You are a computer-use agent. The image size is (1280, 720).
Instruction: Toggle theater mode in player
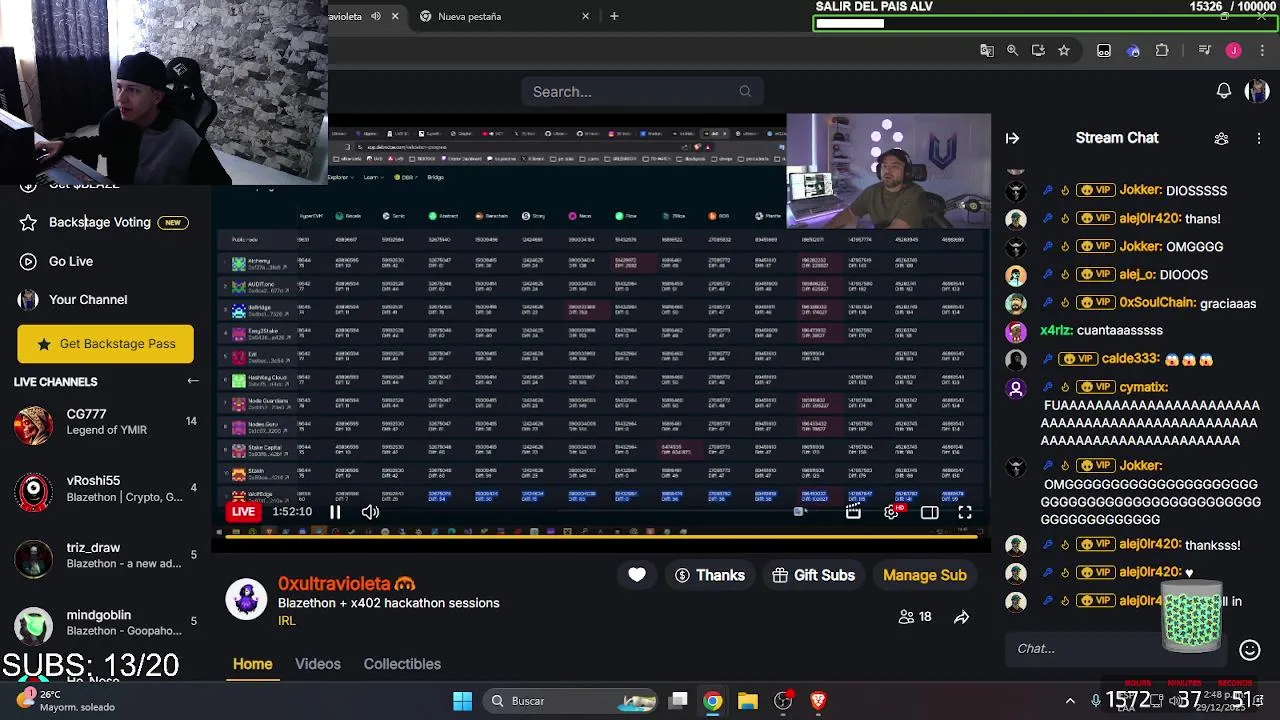click(x=929, y=512)
